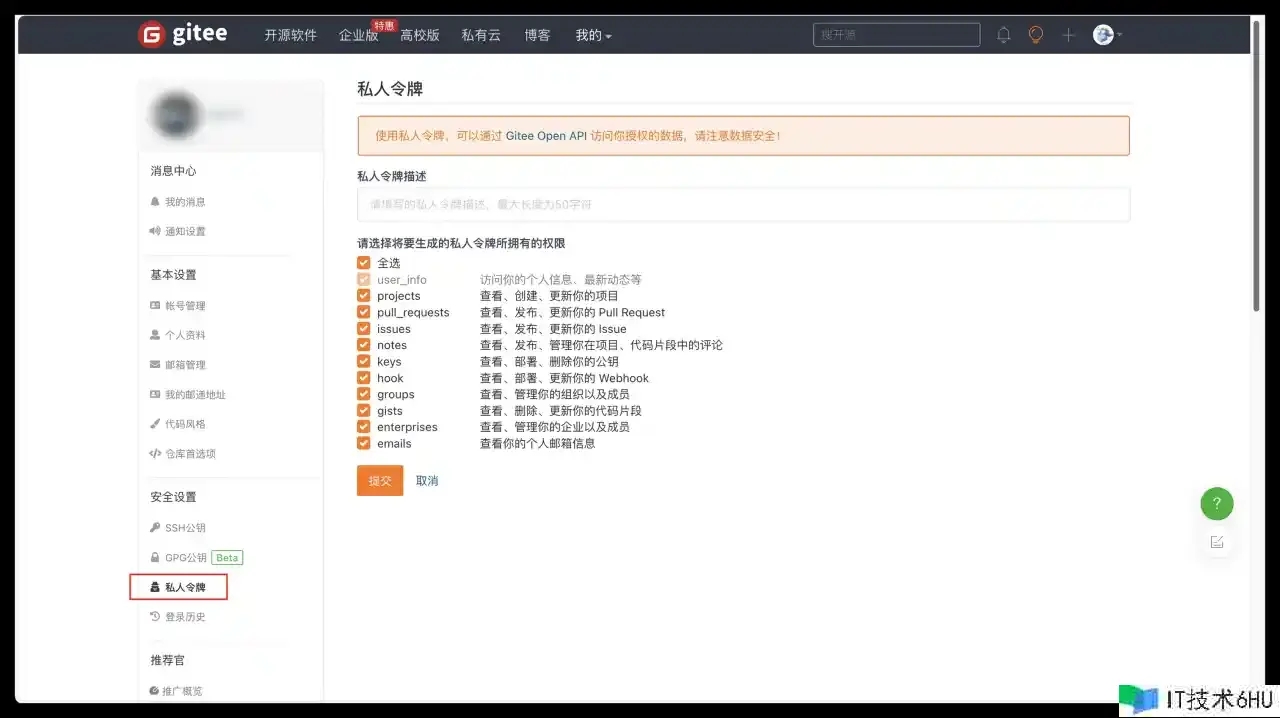The image size is (1280, 718).
Task: Toggle the emails checkbox
Action: pyautogui.click(x=364, y=443)
